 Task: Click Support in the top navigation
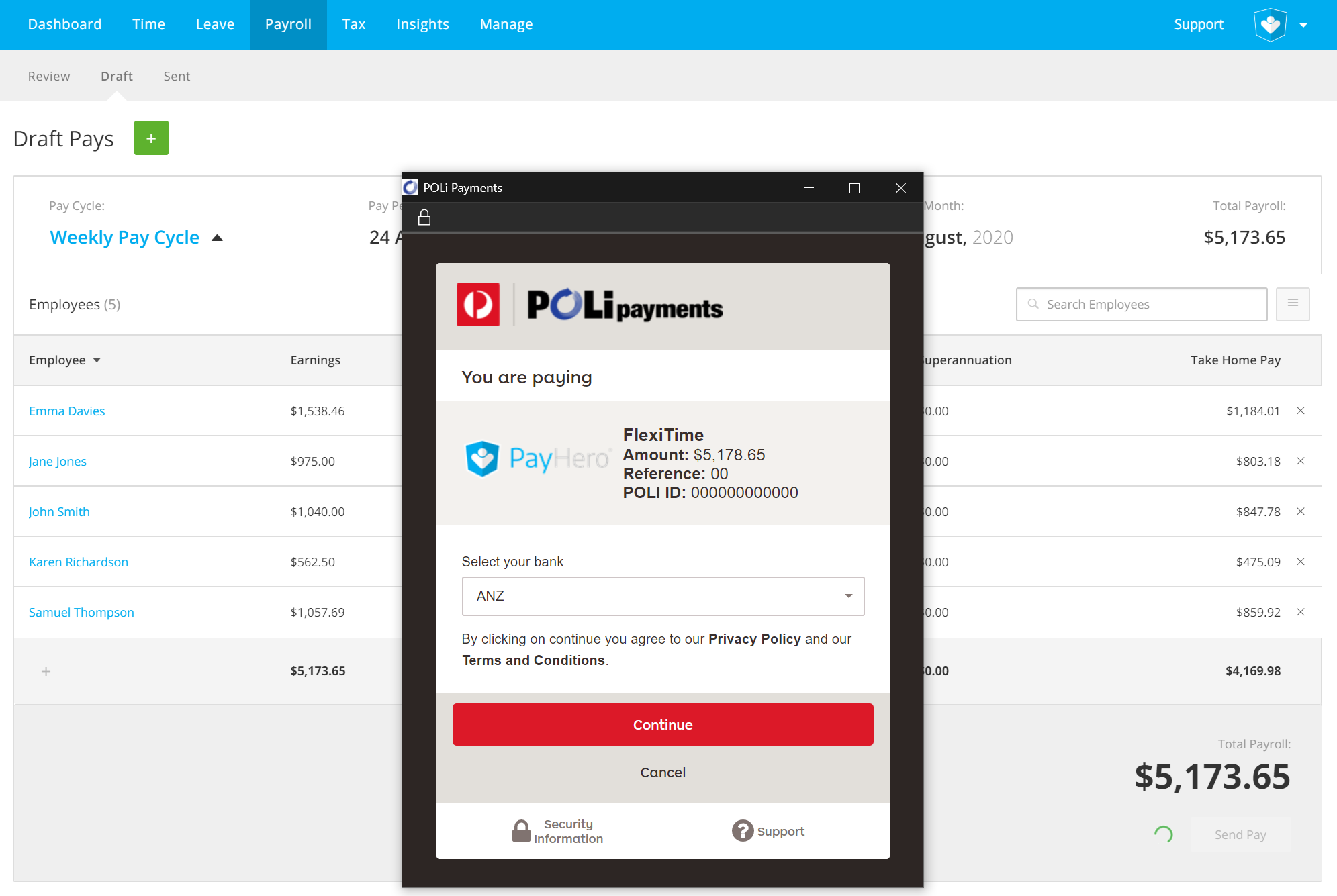(1198, 25)
